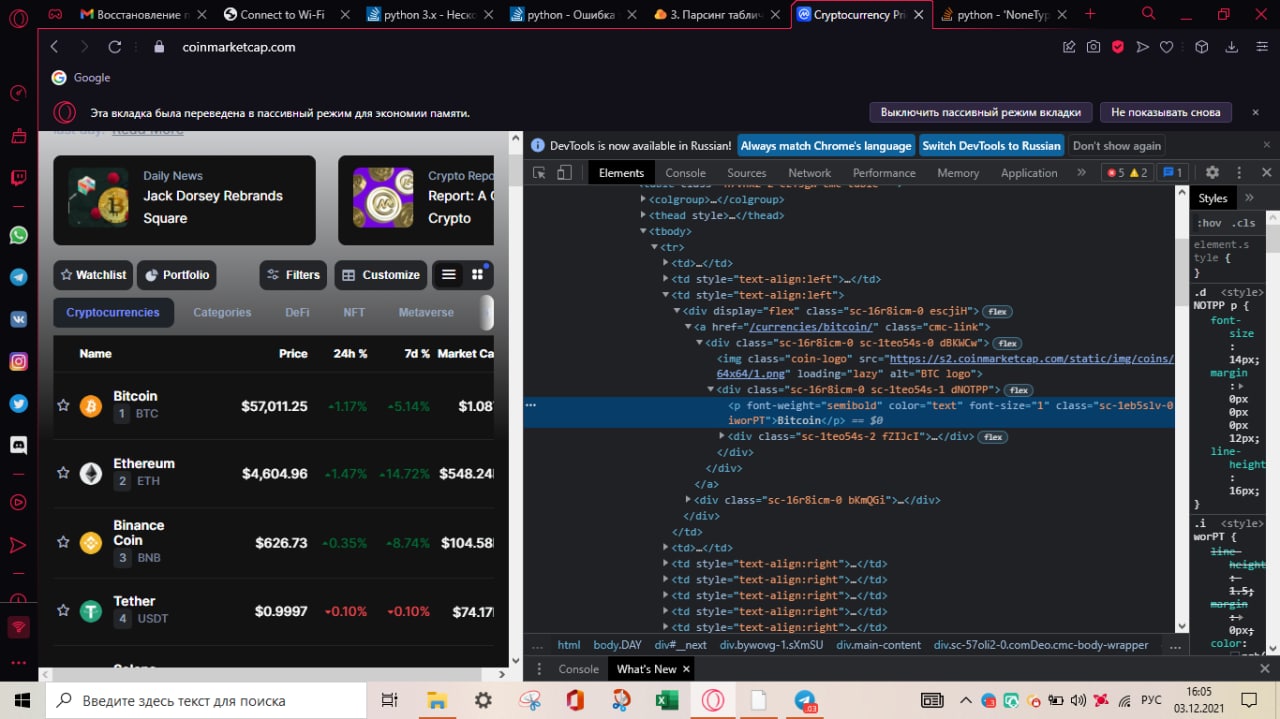Open DevTools settings gear

point(1212,172)
